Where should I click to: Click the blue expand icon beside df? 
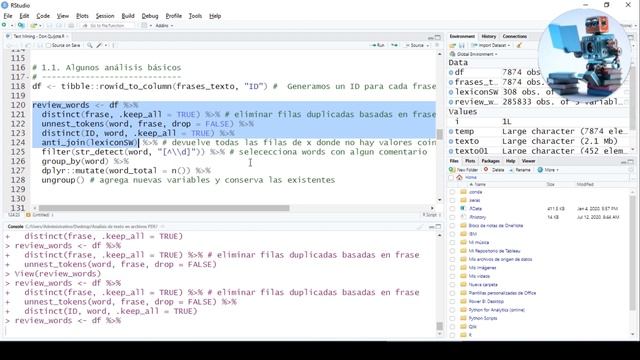coord(451,72)
